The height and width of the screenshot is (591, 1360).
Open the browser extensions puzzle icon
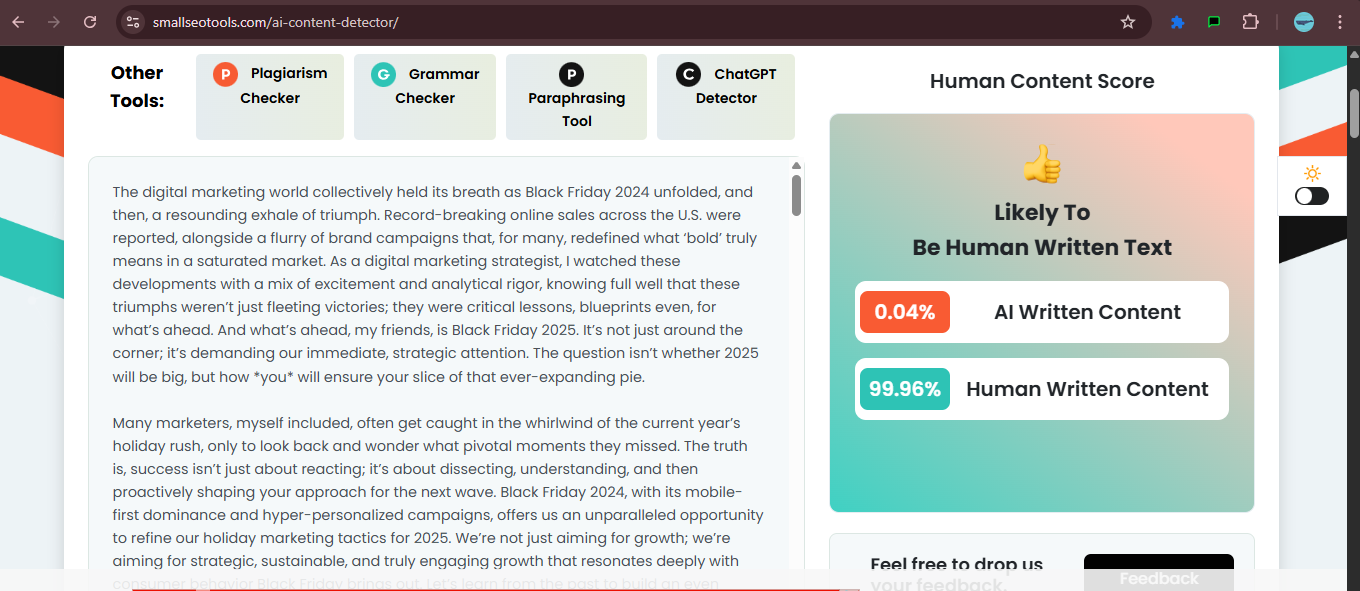pos(1250,22)
